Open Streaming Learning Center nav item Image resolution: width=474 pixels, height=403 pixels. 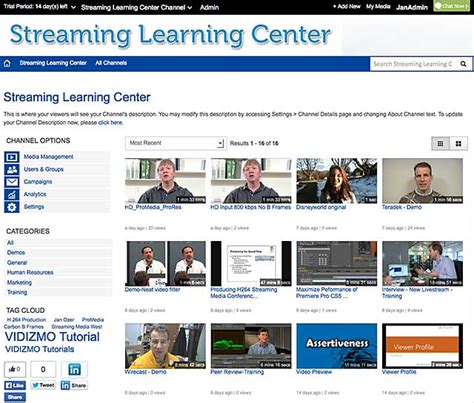point(53,63)
